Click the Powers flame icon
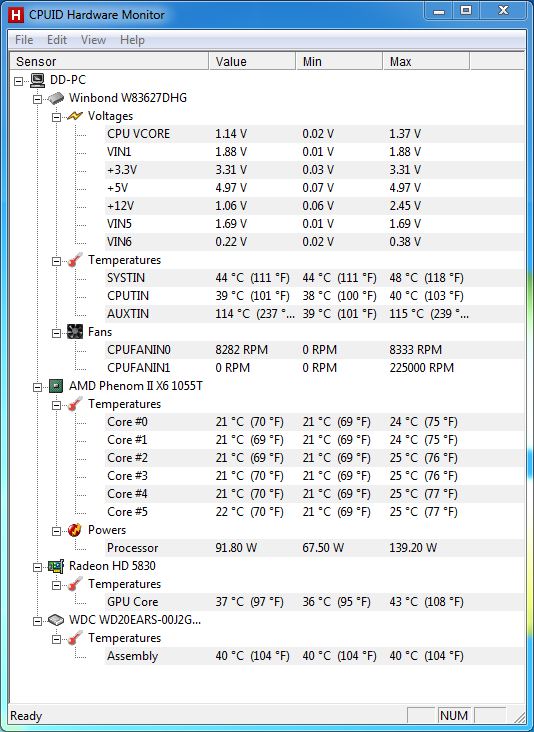Image resolution: width=534 pixels, height=732 pixels. pos(75,530)
